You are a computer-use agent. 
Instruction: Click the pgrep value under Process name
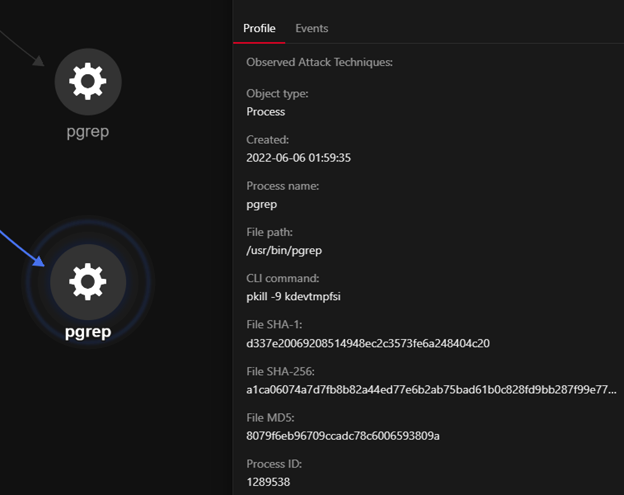click(x=261, y=204)
